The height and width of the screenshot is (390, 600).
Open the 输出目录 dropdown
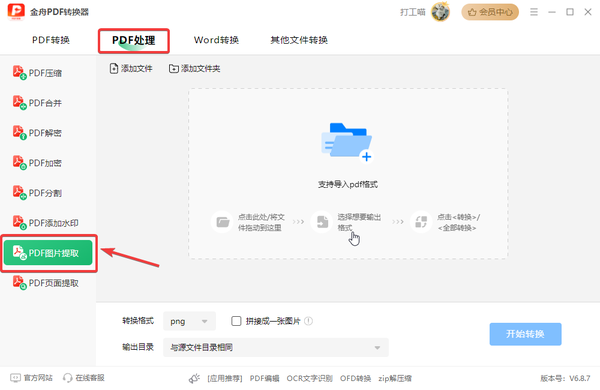click(276, 347)
